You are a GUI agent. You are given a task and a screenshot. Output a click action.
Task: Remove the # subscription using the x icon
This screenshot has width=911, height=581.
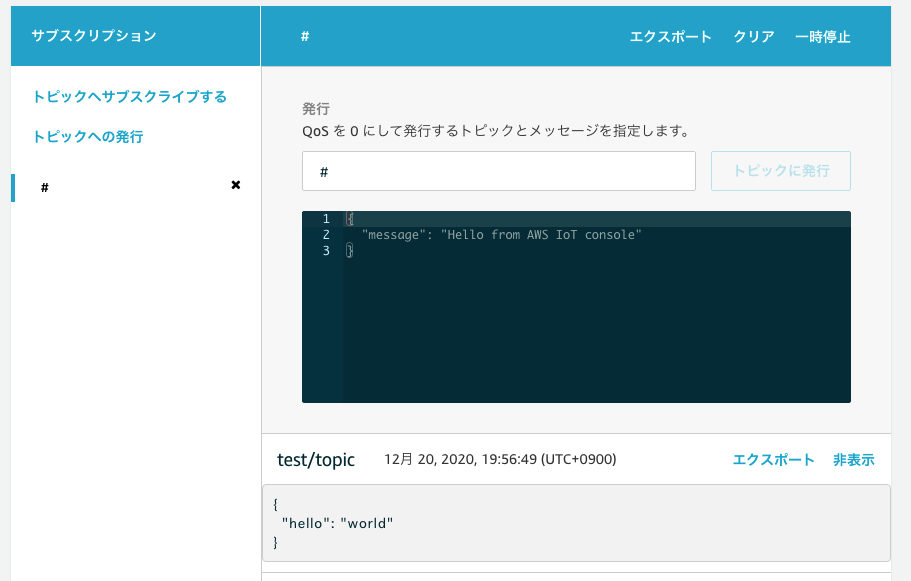pyautogui.click(x=236, y=185)
